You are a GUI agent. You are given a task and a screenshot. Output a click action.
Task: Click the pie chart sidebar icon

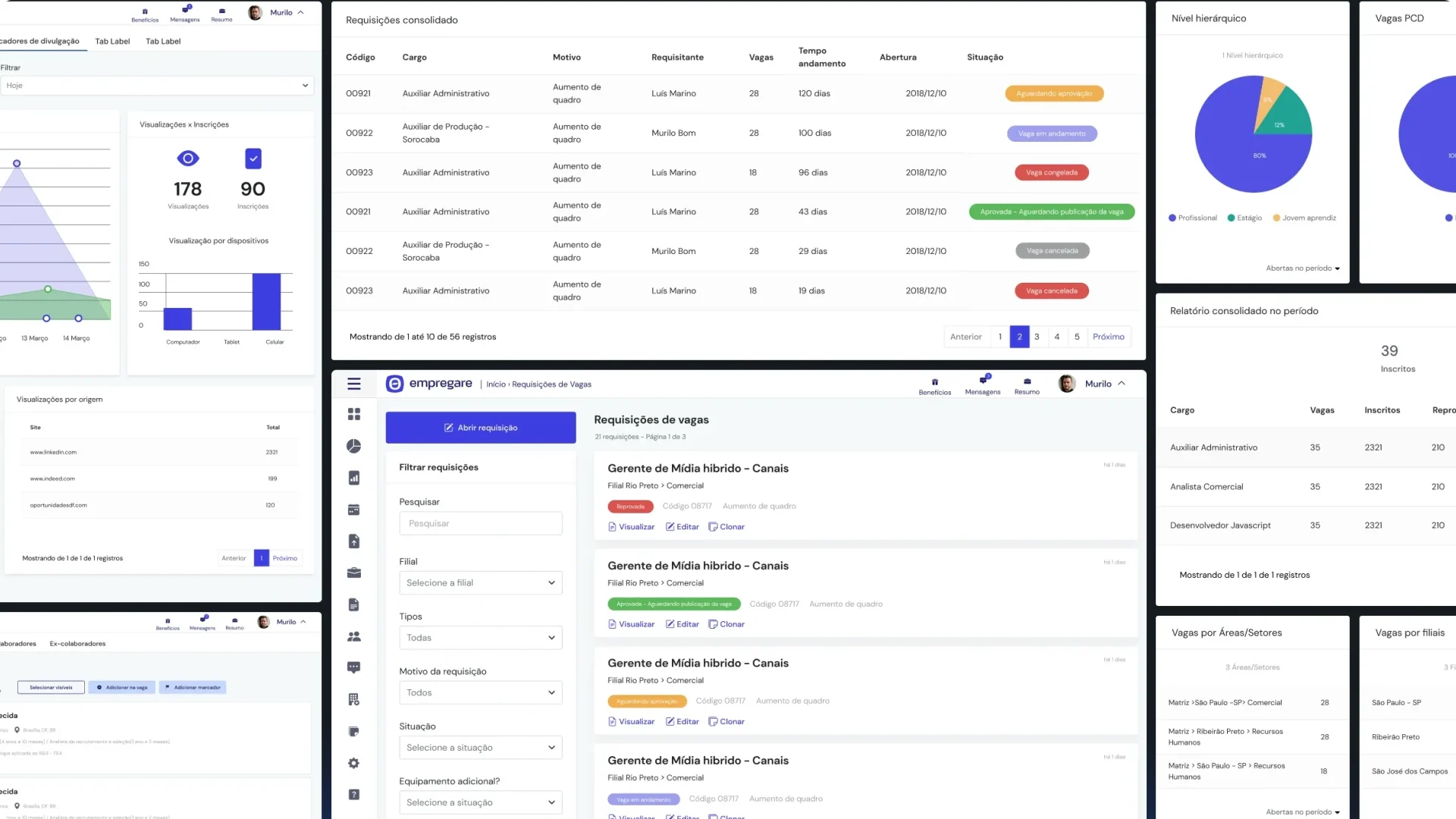[353, 446]
